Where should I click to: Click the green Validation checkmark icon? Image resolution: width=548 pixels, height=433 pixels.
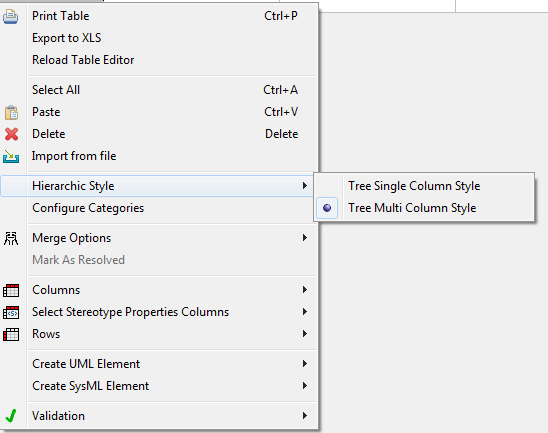(x=11, y=416)
